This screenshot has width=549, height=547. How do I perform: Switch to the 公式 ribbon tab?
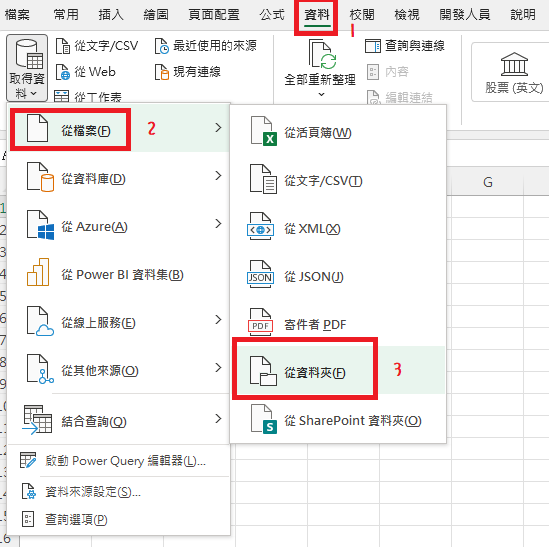[272, 15]
